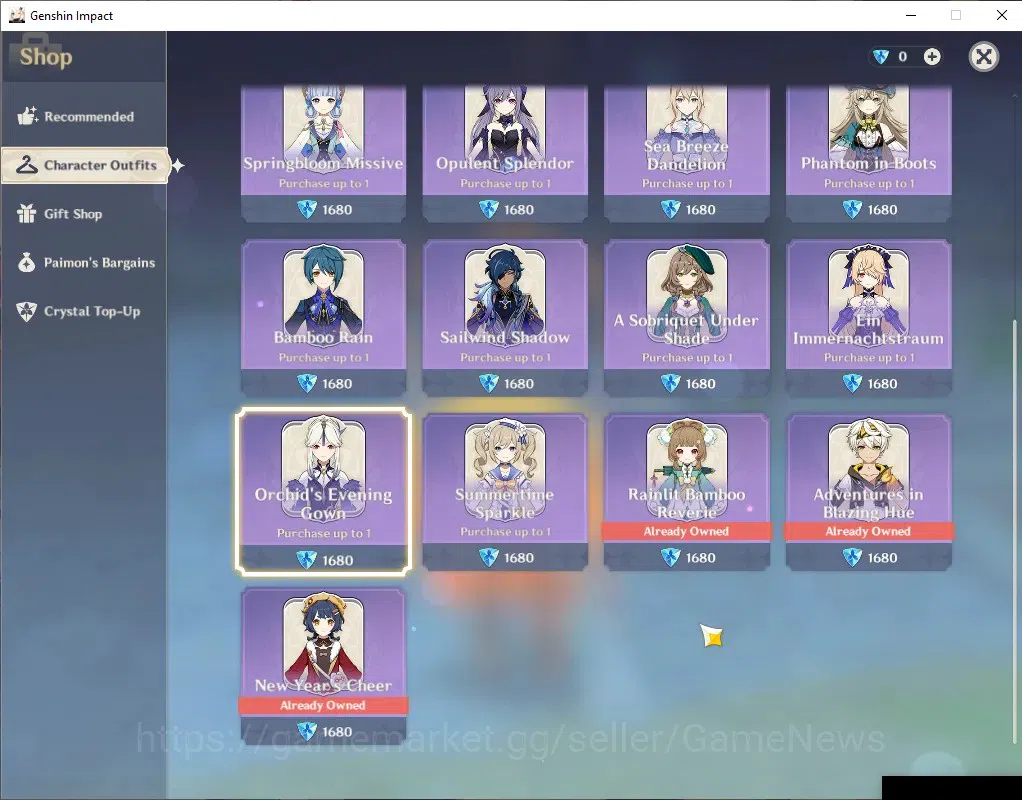This screenshot has height=800, width=1022.
Task: Click the outfit list vertical scrollbar
Action: tap(1014, 531)
